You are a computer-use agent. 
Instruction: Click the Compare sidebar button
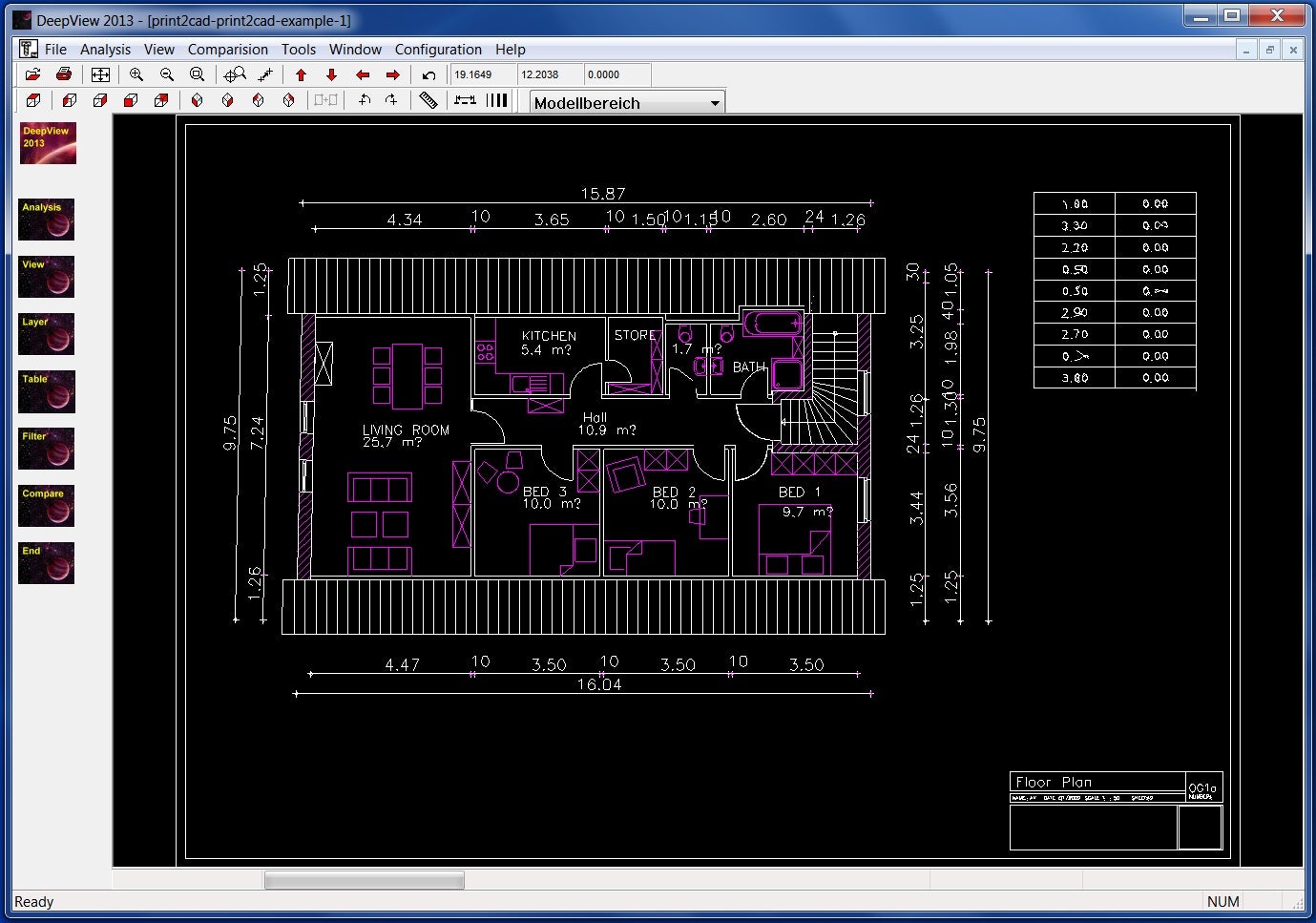(x=46, y=506)
